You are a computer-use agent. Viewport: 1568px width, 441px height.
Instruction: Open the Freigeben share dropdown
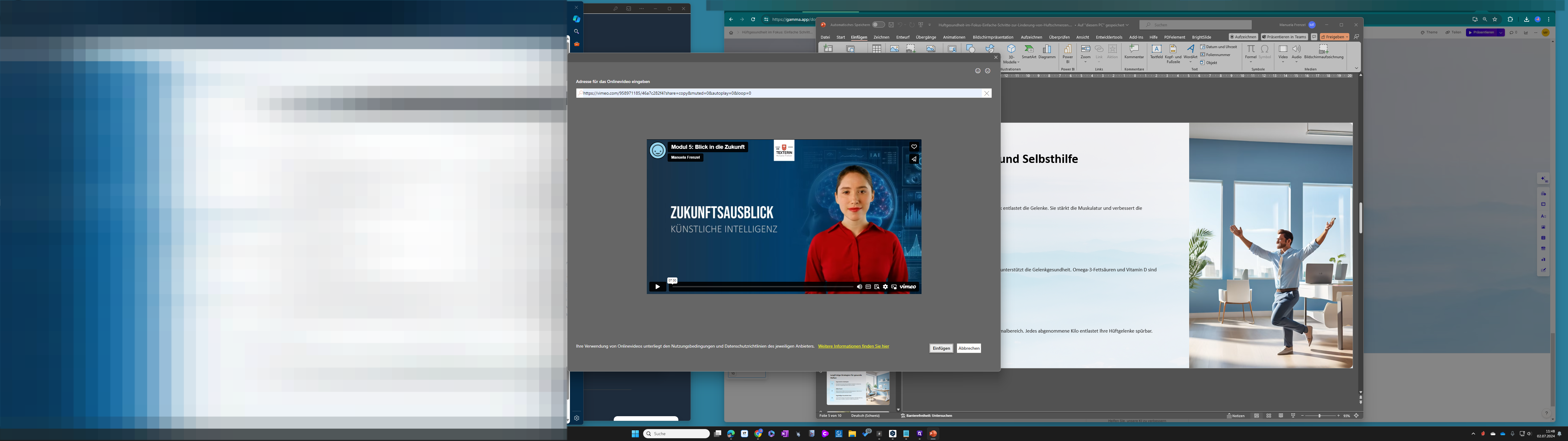click(x=1334, y=36)
